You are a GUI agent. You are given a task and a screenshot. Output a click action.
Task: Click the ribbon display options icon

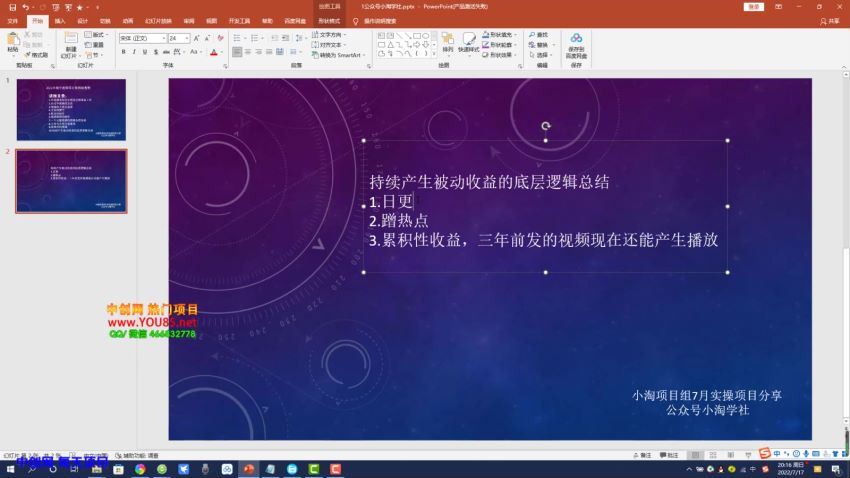tap(778, 7)
